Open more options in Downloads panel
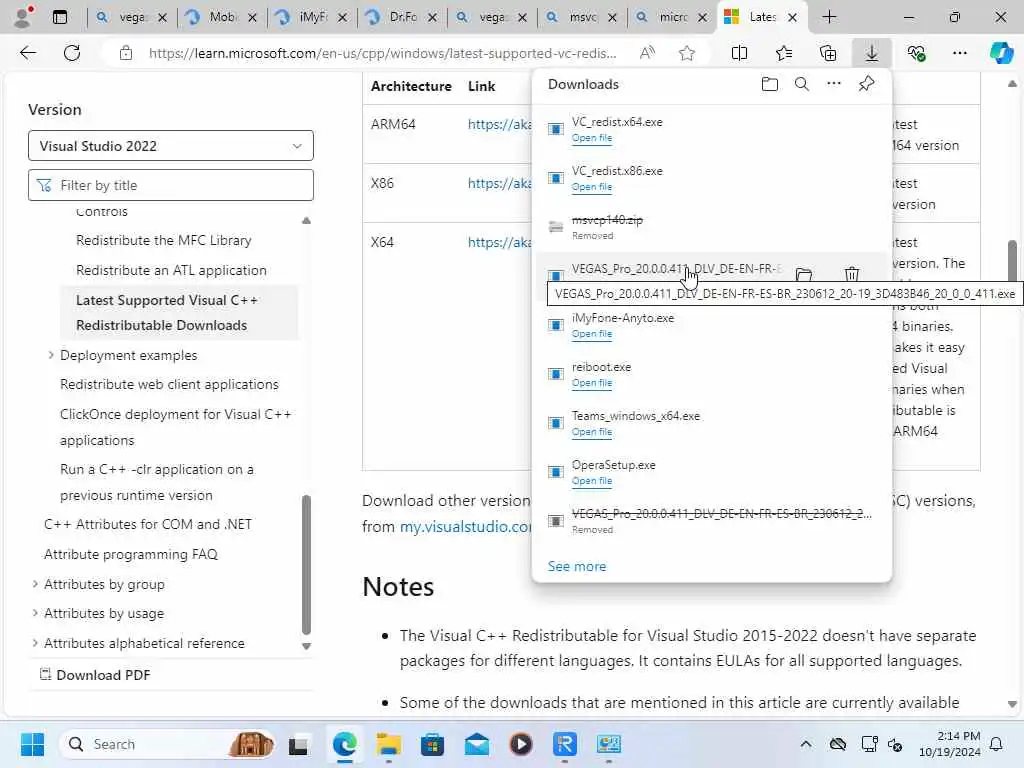This screenshot has height=768, width=1024. [834, 84]
